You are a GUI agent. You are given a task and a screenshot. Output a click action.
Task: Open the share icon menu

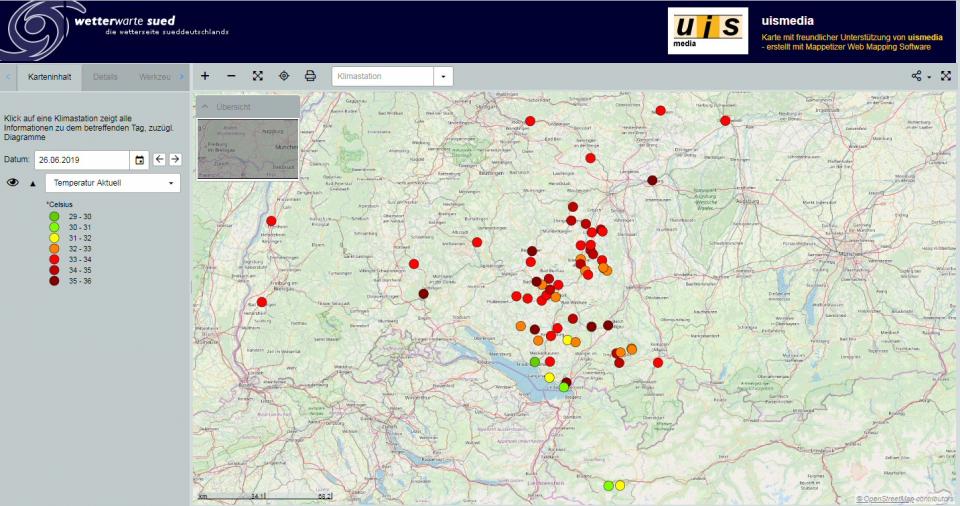[919, 76]
